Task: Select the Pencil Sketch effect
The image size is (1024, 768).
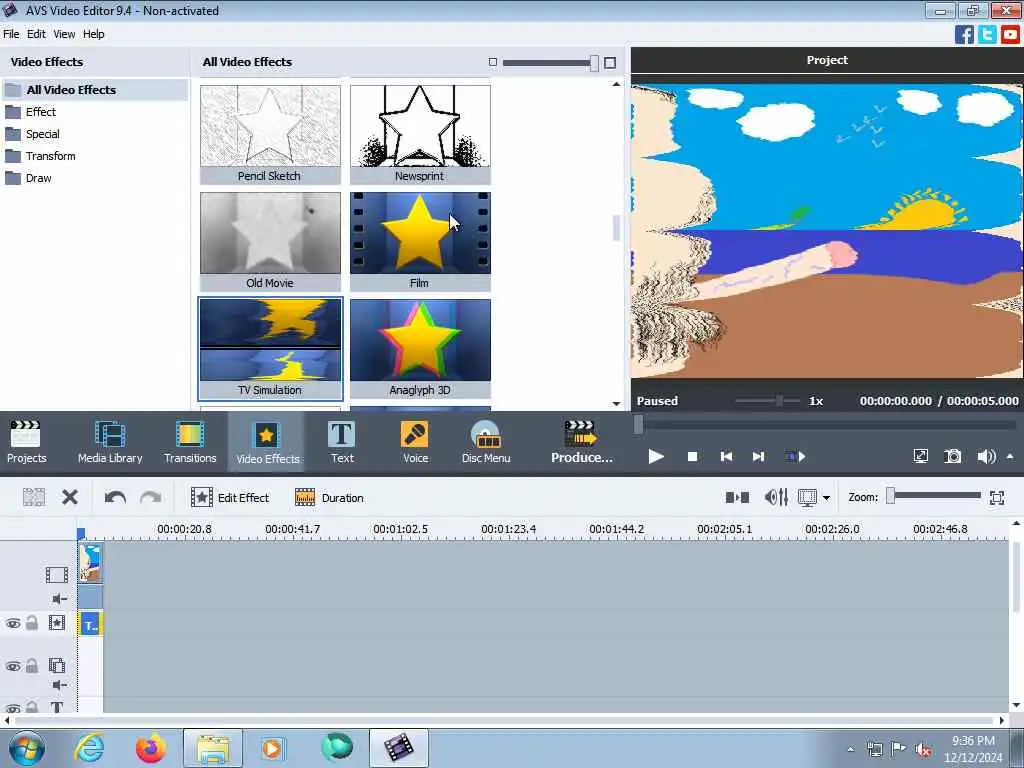Action: pyautogui.click(x=270, y=135)
